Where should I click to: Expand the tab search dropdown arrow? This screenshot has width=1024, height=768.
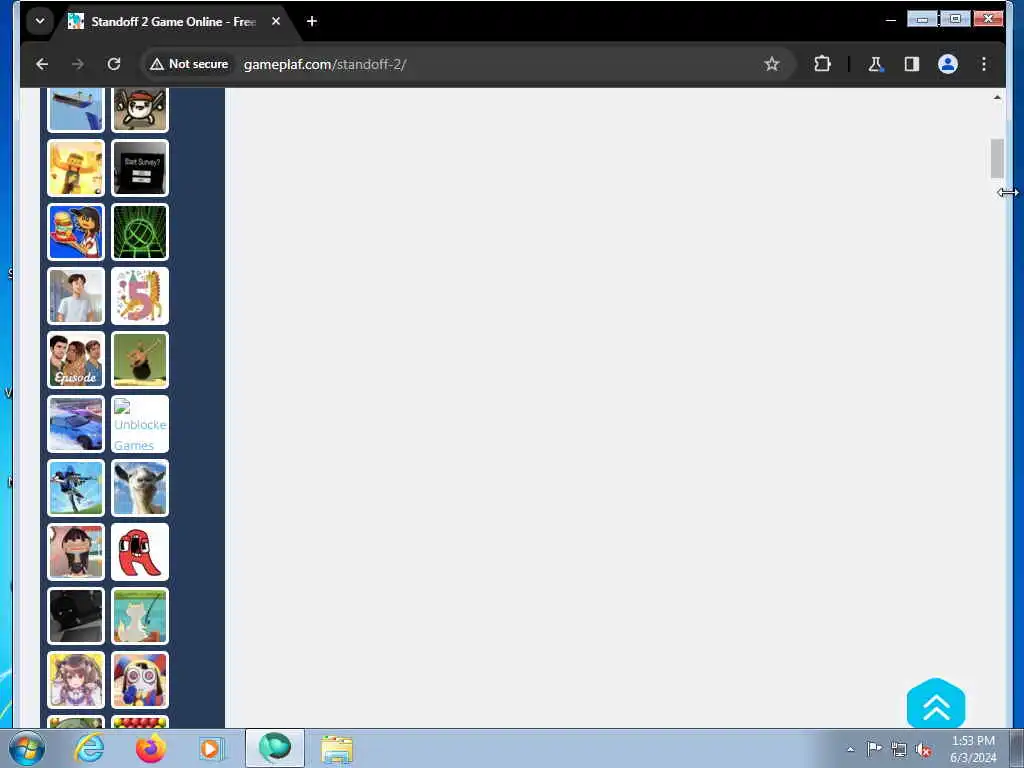point(40,21)
